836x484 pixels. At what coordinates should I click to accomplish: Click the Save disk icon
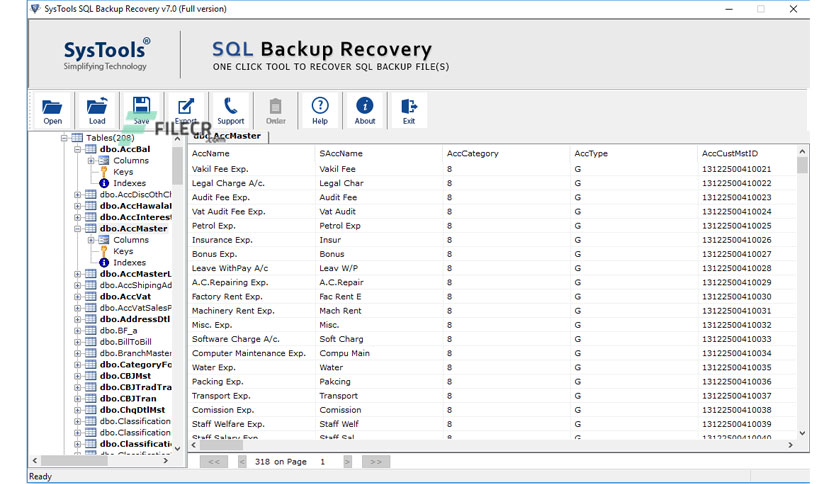coord(141,106)
